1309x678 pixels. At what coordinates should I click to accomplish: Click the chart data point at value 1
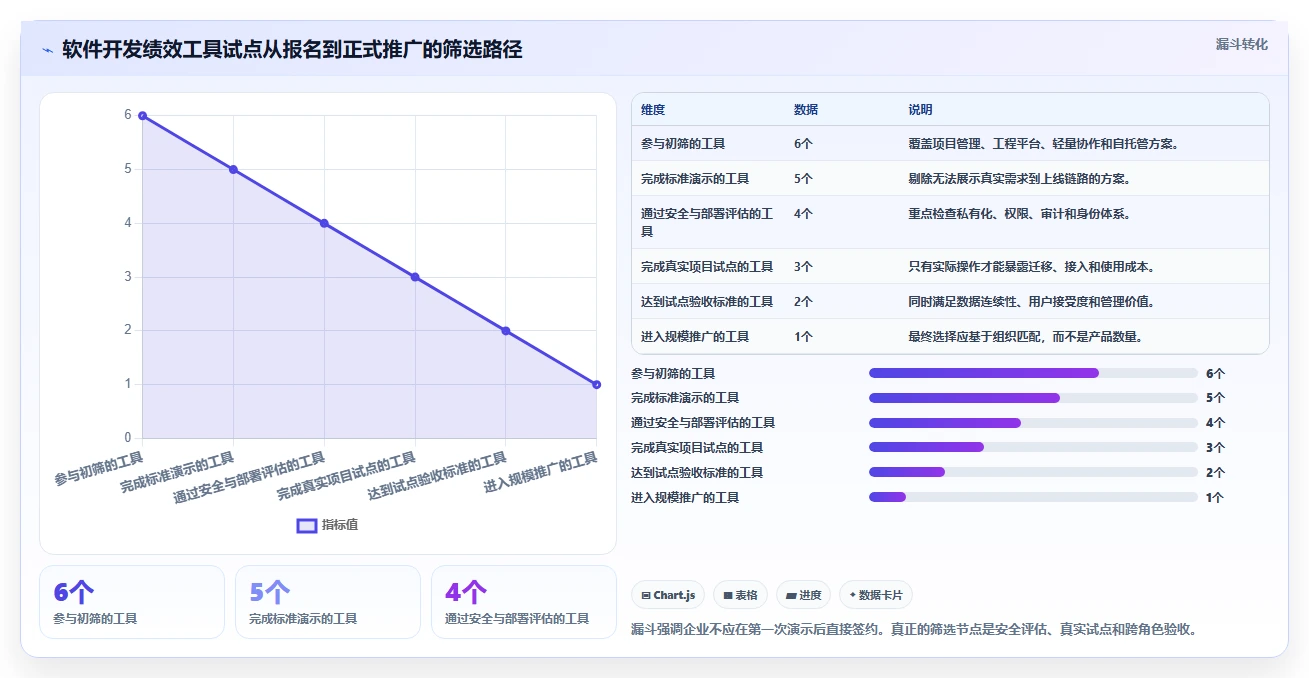[x=596, y=384]
